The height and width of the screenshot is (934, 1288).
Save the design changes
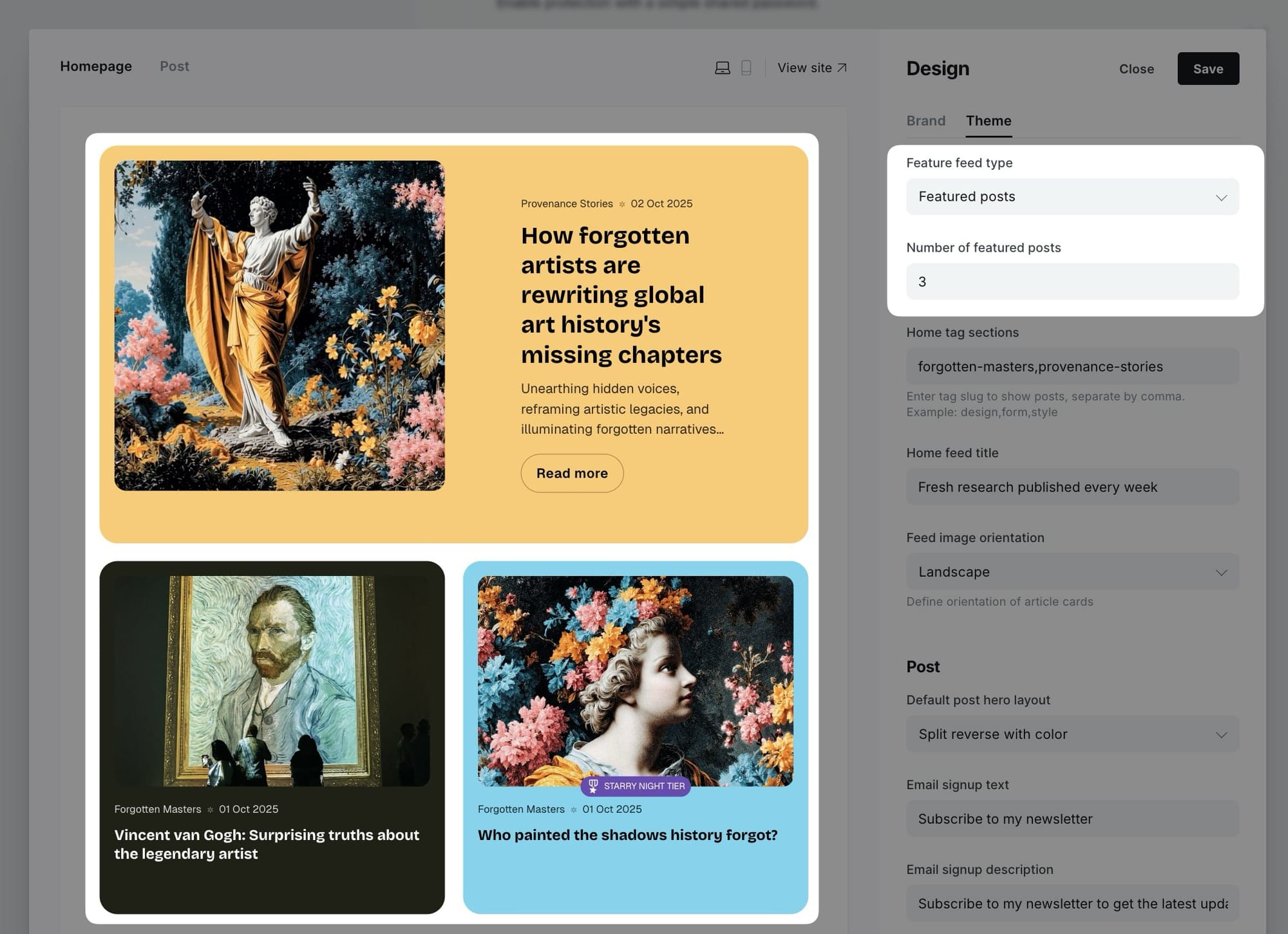point(1207,68)
